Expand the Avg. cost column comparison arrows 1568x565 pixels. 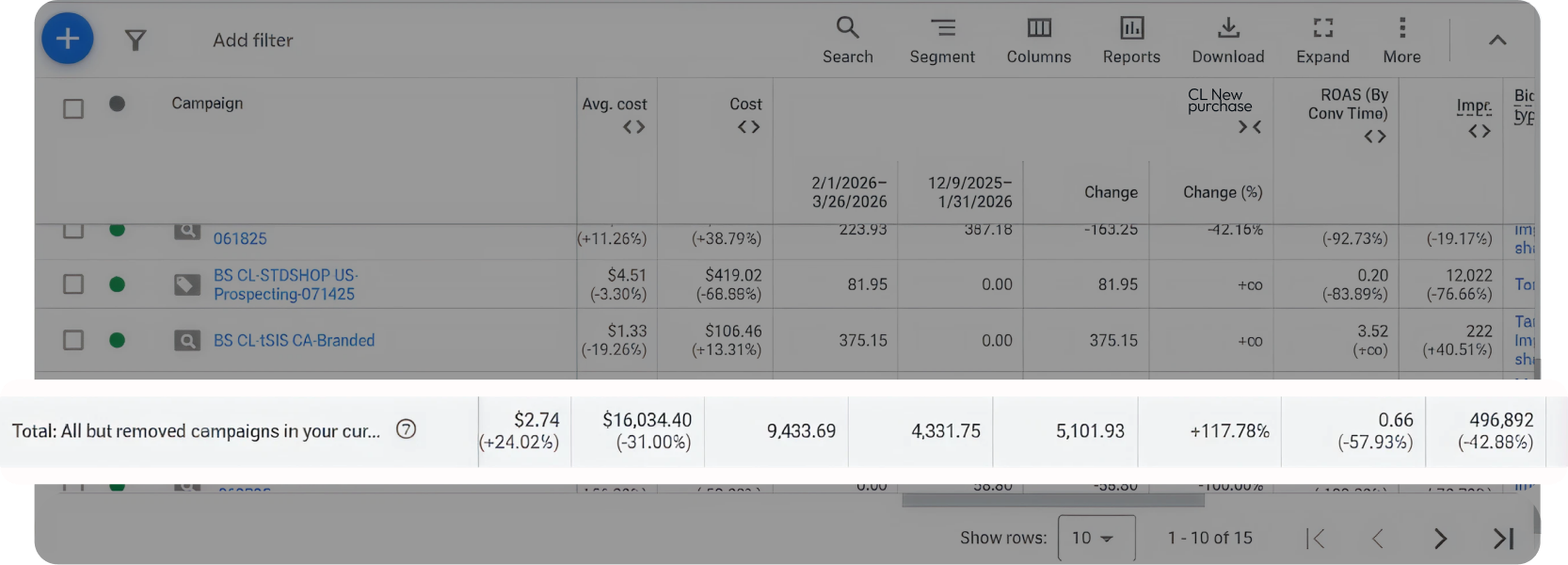click(634, 127)
